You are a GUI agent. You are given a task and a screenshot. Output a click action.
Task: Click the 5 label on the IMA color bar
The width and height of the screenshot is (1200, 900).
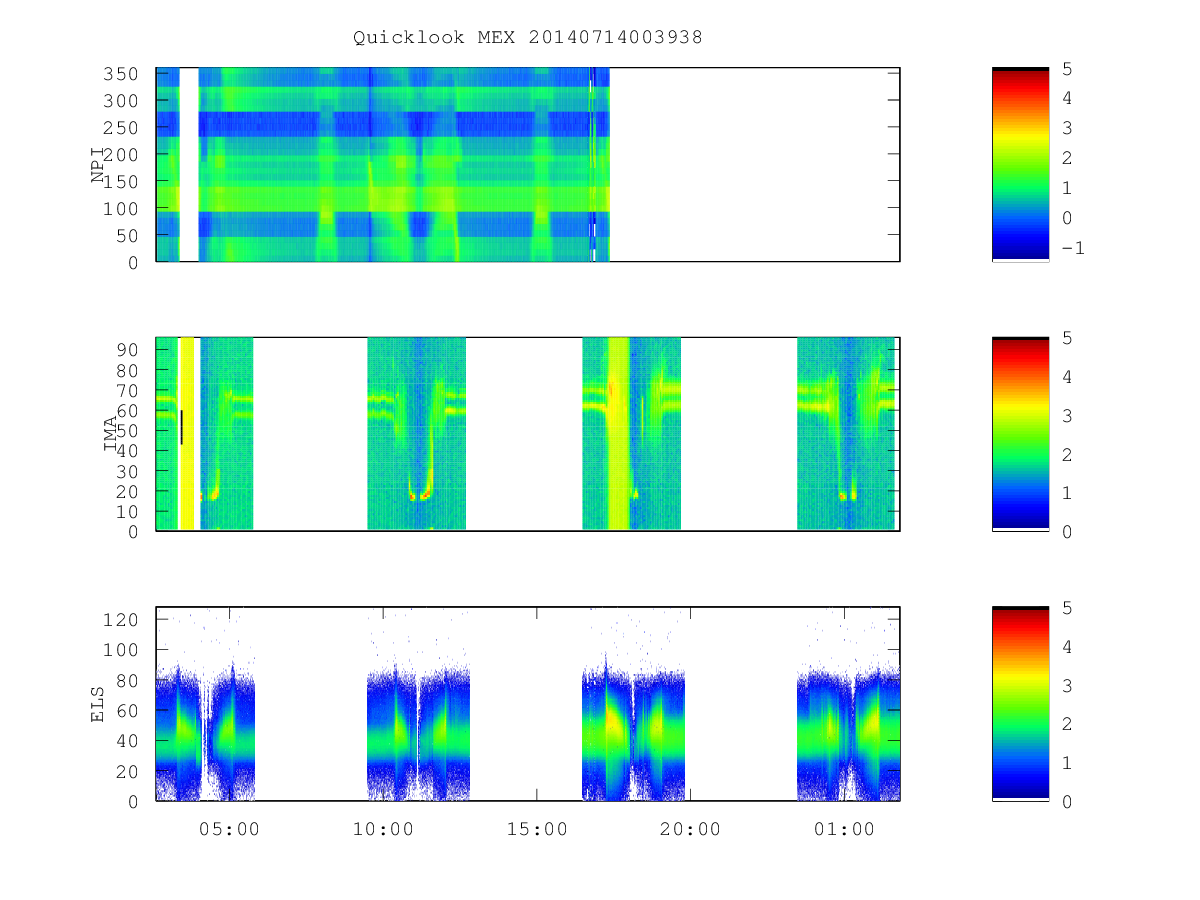pos(1066,338)
